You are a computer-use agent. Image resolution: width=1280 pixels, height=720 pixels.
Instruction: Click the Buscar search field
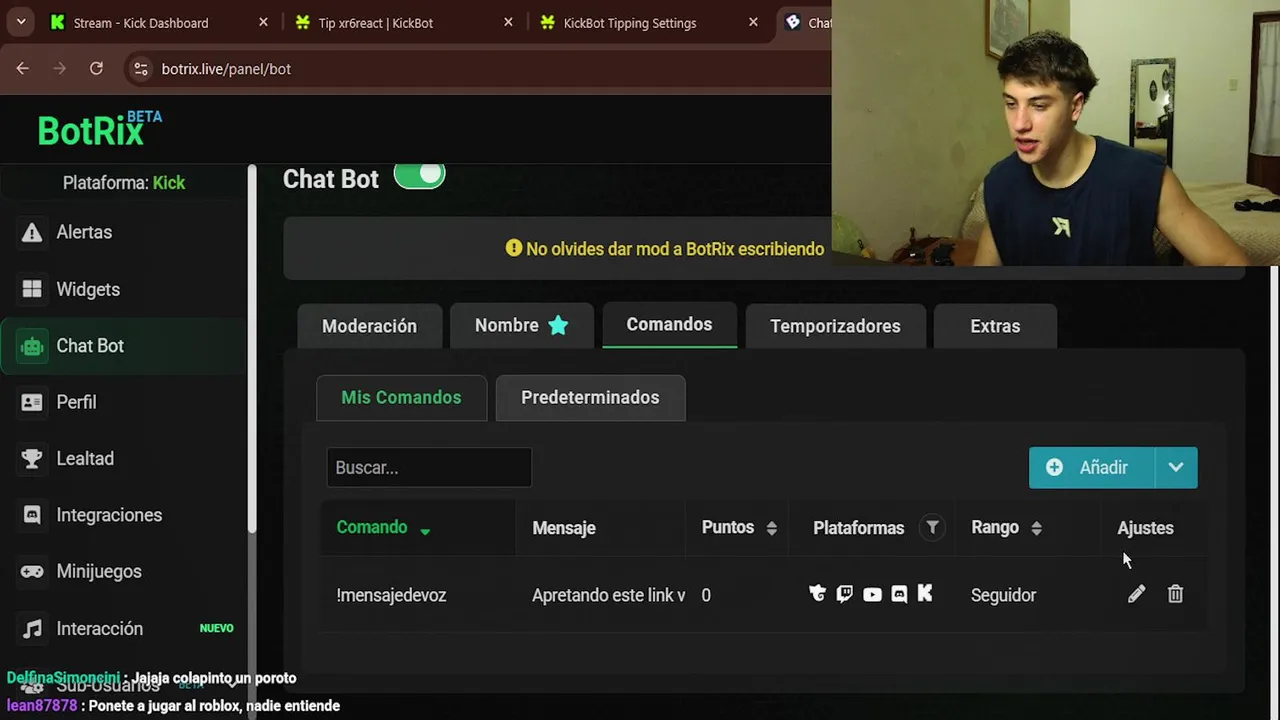[429, 467]
